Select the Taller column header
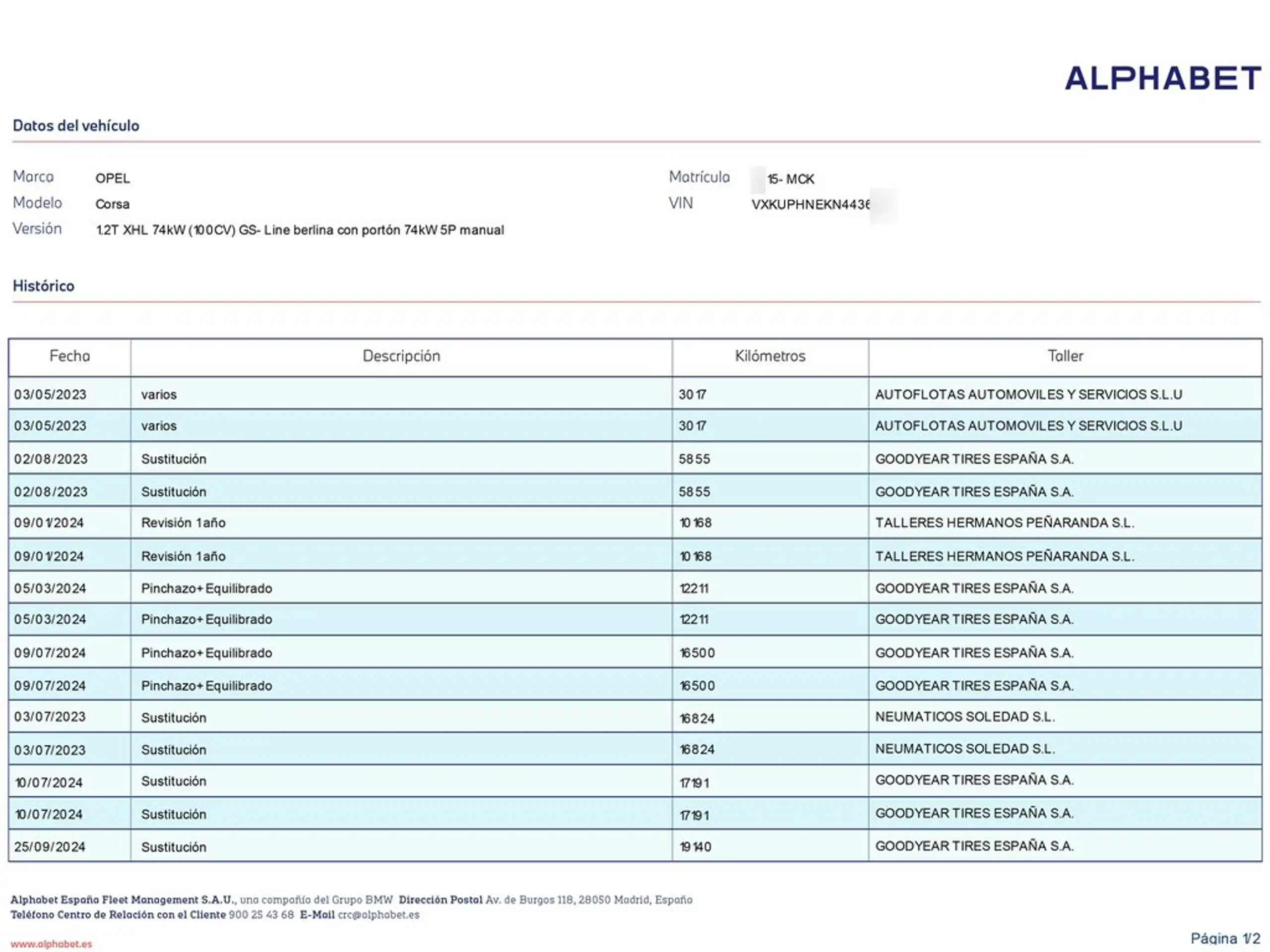Image resolution: width=1270 pixels, height=952 pixels. click(x=1065, y=357)
